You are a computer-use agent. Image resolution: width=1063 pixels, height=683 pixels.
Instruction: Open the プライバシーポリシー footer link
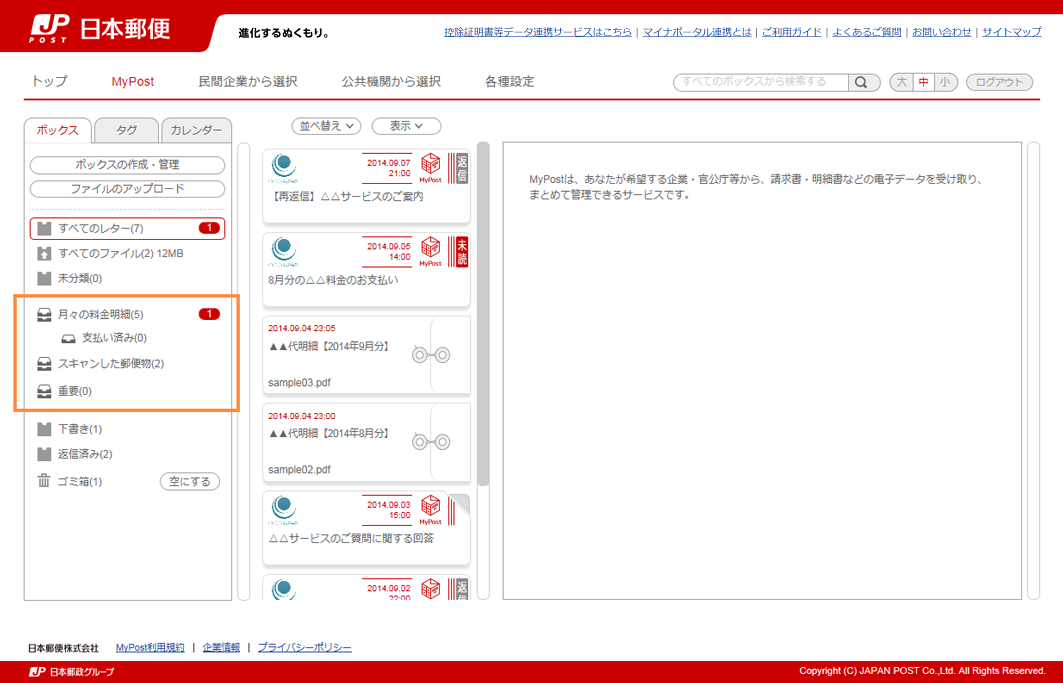304,648
